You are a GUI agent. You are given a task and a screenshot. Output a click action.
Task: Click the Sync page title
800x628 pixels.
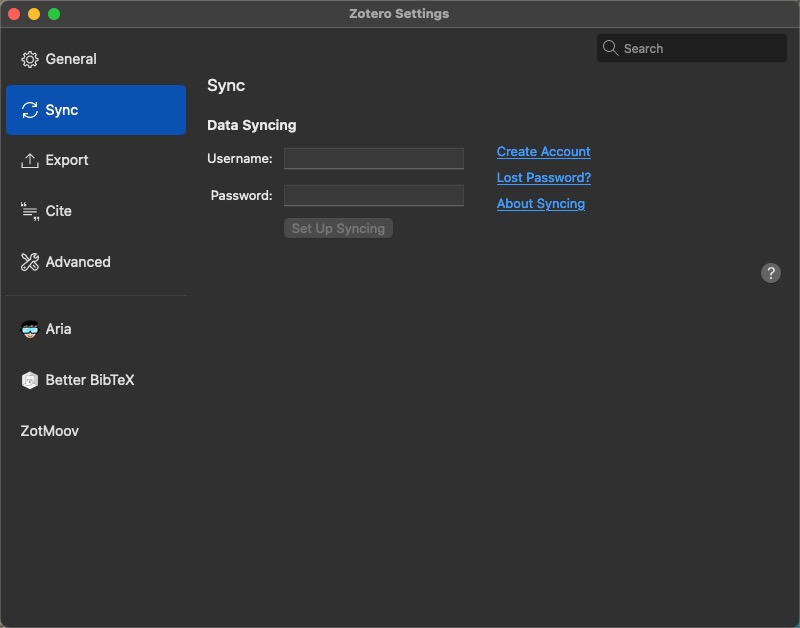coord(226,86)
